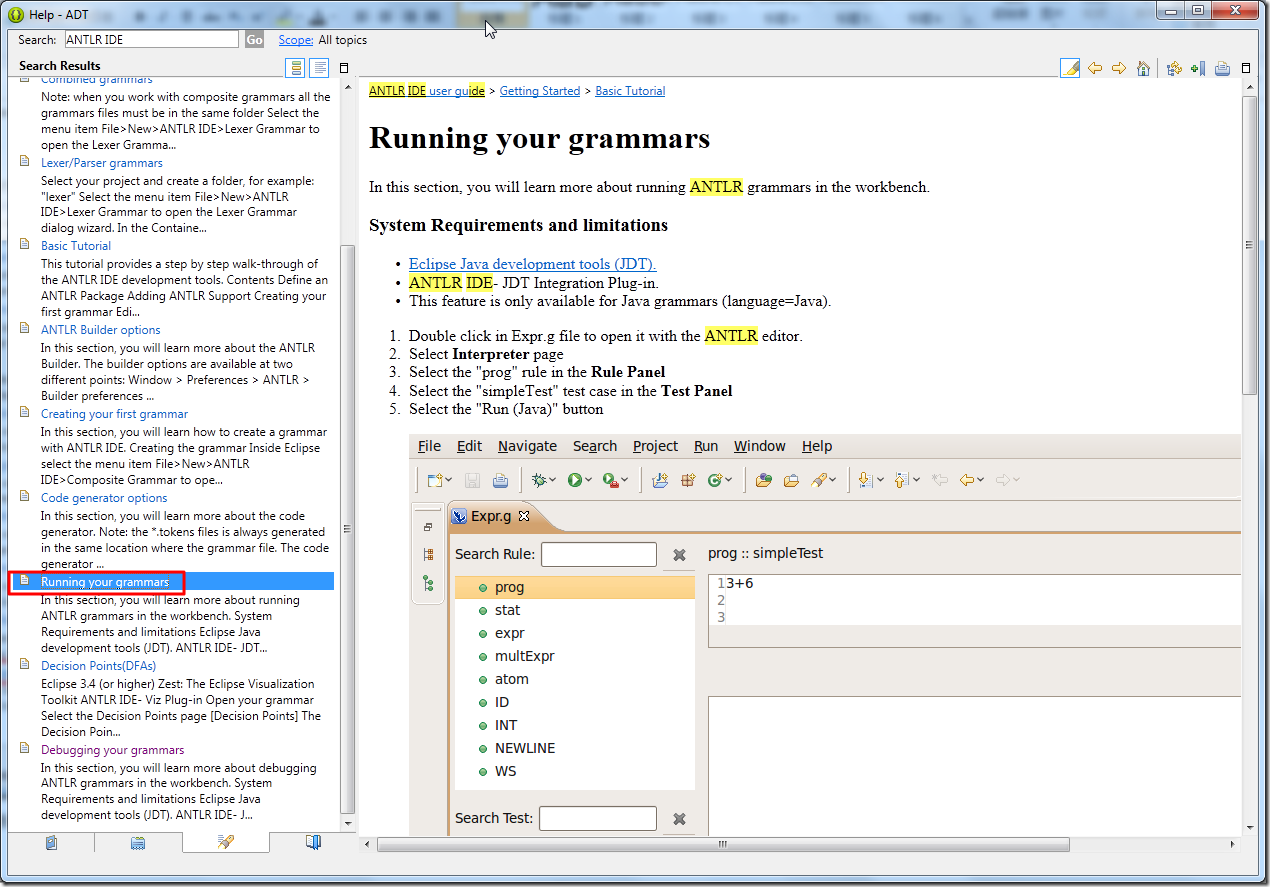This screenshot has width=1270, height=887.
Task: Follow the Getting Started breadcrumb link
Action: 539,91
